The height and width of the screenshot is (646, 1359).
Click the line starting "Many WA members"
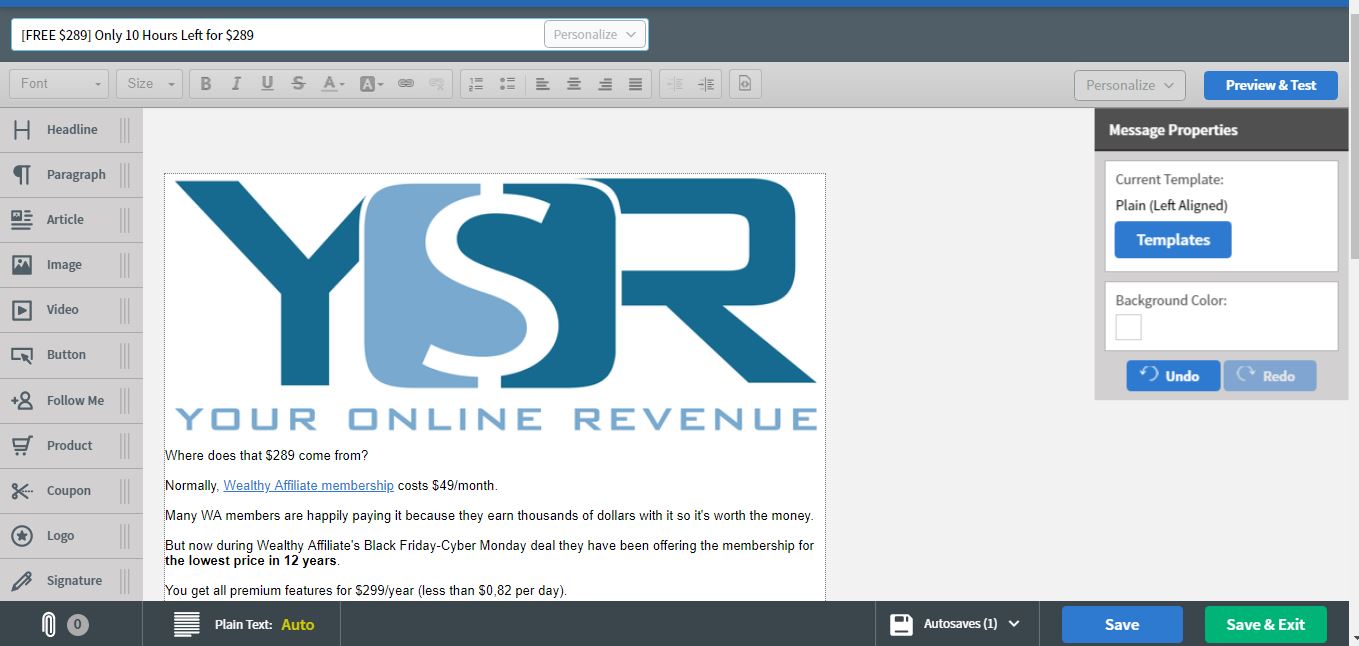click(x=489, y=516)
